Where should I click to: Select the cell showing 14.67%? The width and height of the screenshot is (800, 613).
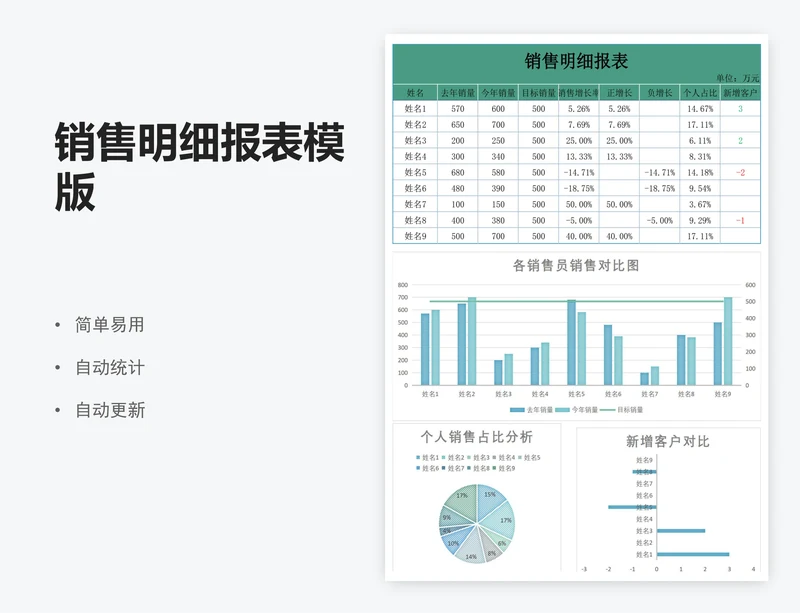[699, 109]
